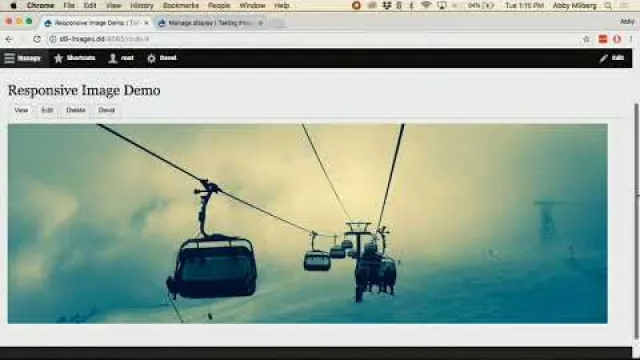Select the View tab of the node
This screenshot has height=360, width=640.
tap(21, 110)
